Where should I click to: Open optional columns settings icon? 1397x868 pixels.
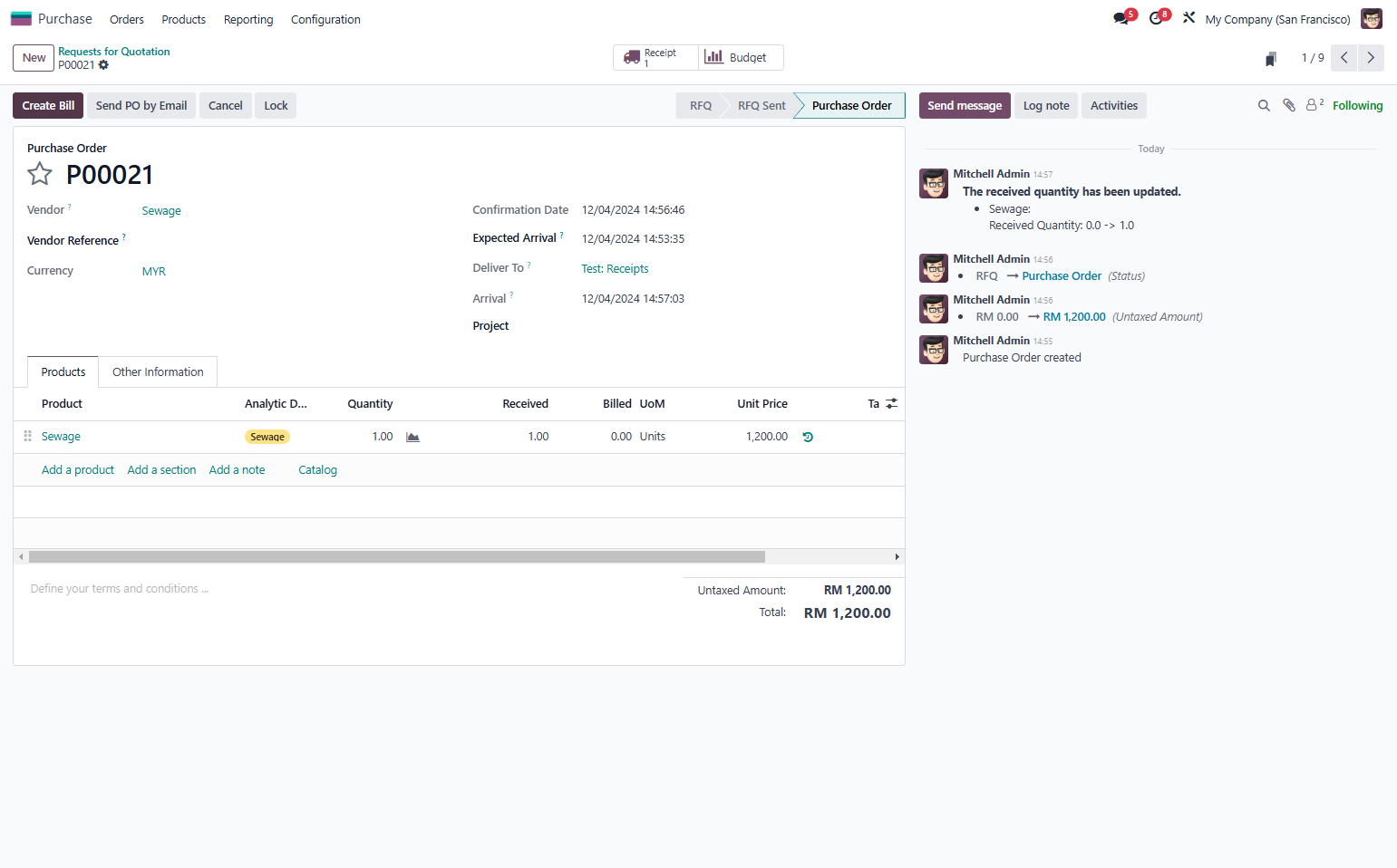click(892, 404)
